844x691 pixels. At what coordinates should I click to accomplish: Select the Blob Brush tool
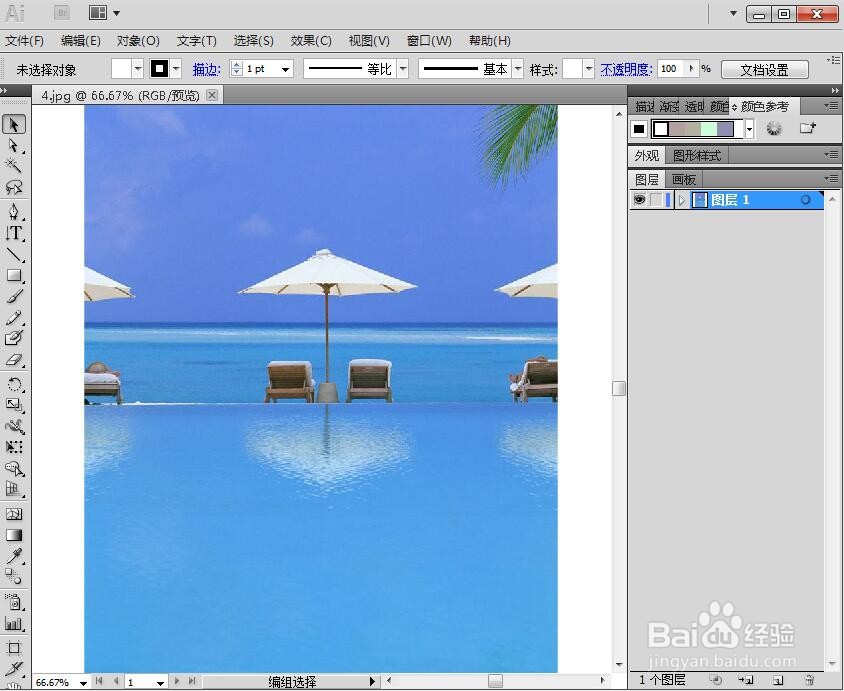coord(14,338)
